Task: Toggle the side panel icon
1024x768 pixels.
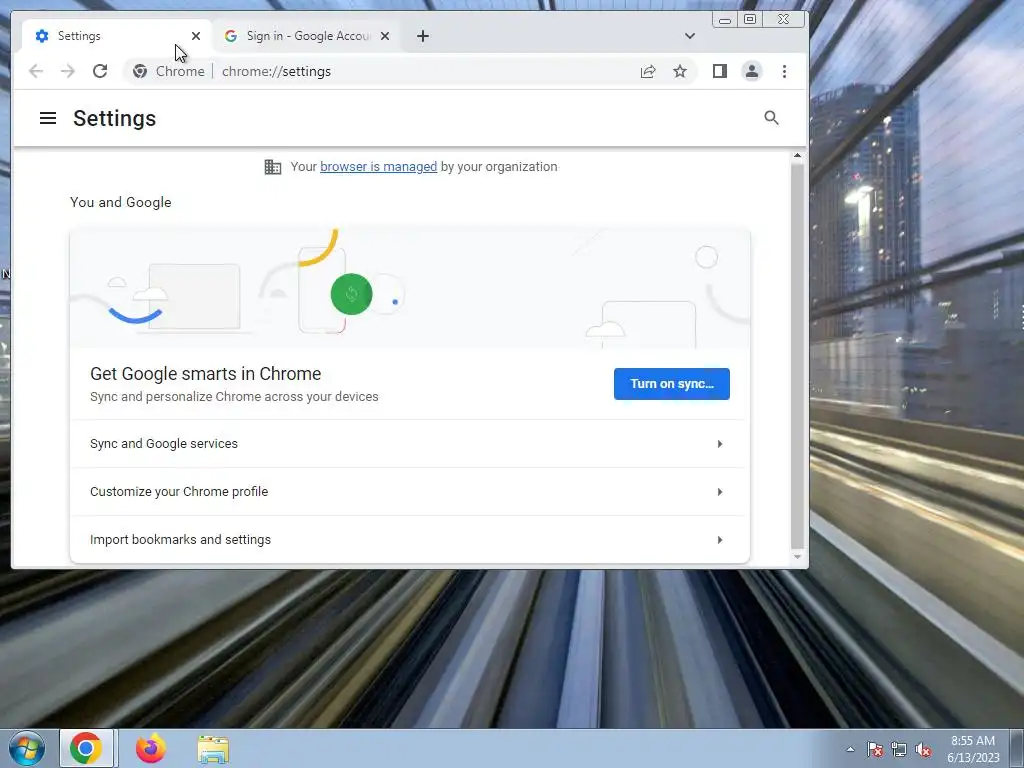Action: [720, 71]
